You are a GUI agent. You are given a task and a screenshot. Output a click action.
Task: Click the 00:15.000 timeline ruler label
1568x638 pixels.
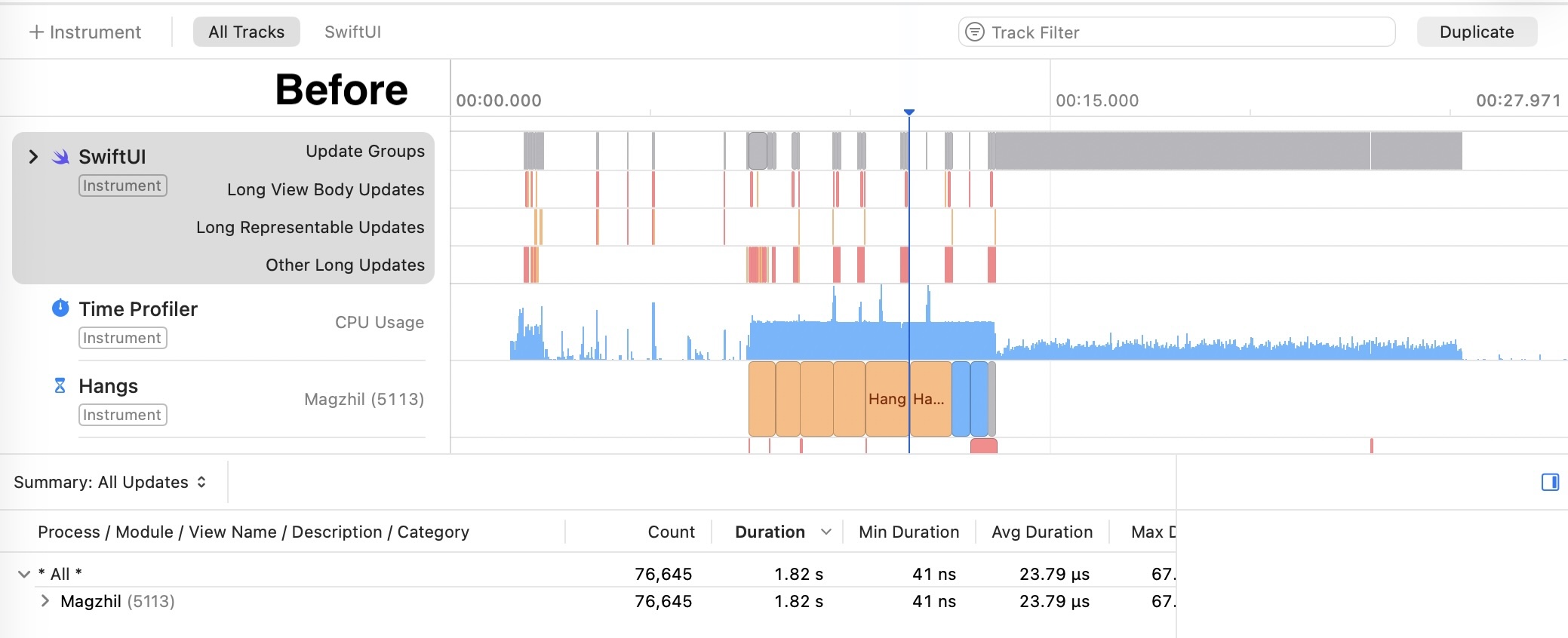1097,100
